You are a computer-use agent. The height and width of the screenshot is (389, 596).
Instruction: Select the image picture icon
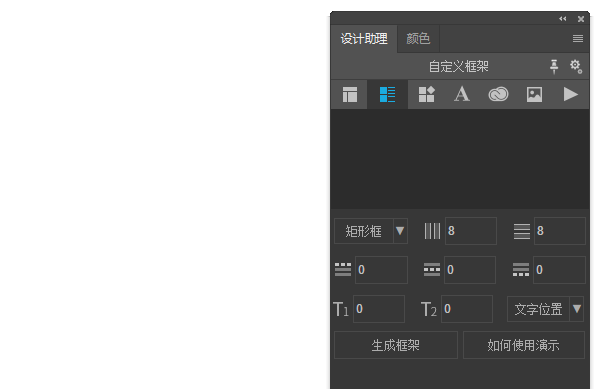click(x=534, y=94)
